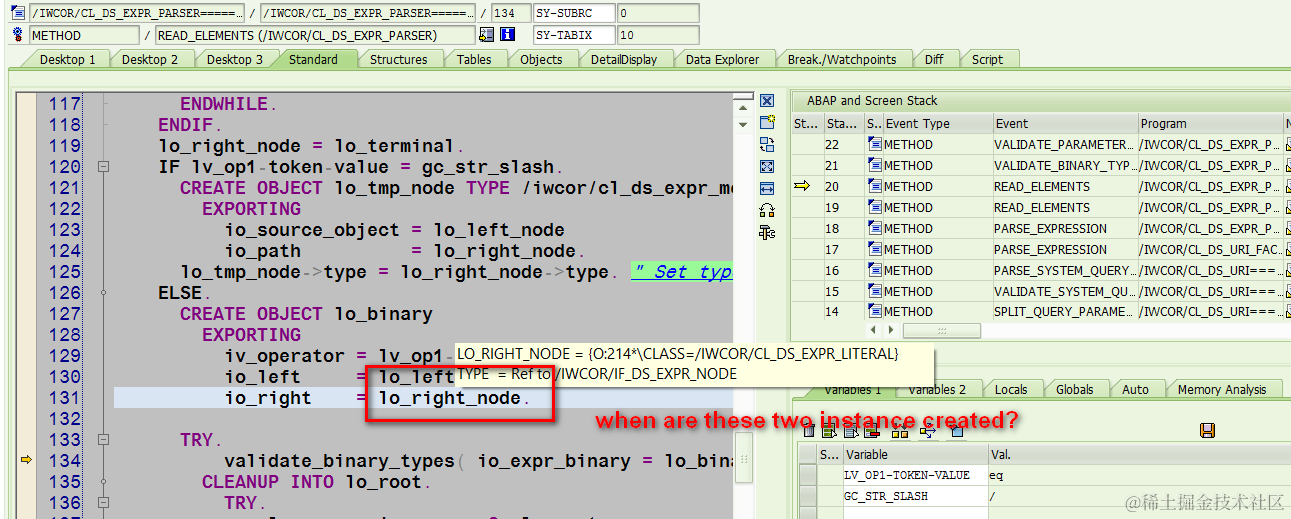
Task: Click the GC_STR_SLASH variable cell
Action: pyautogui.click(x=915, y=496)
